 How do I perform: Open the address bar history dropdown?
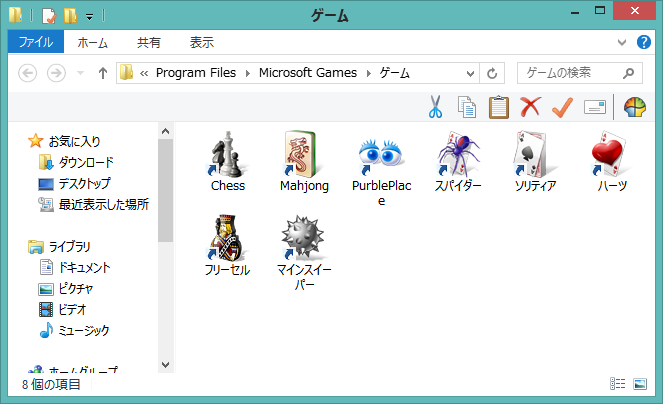point(470,74)
